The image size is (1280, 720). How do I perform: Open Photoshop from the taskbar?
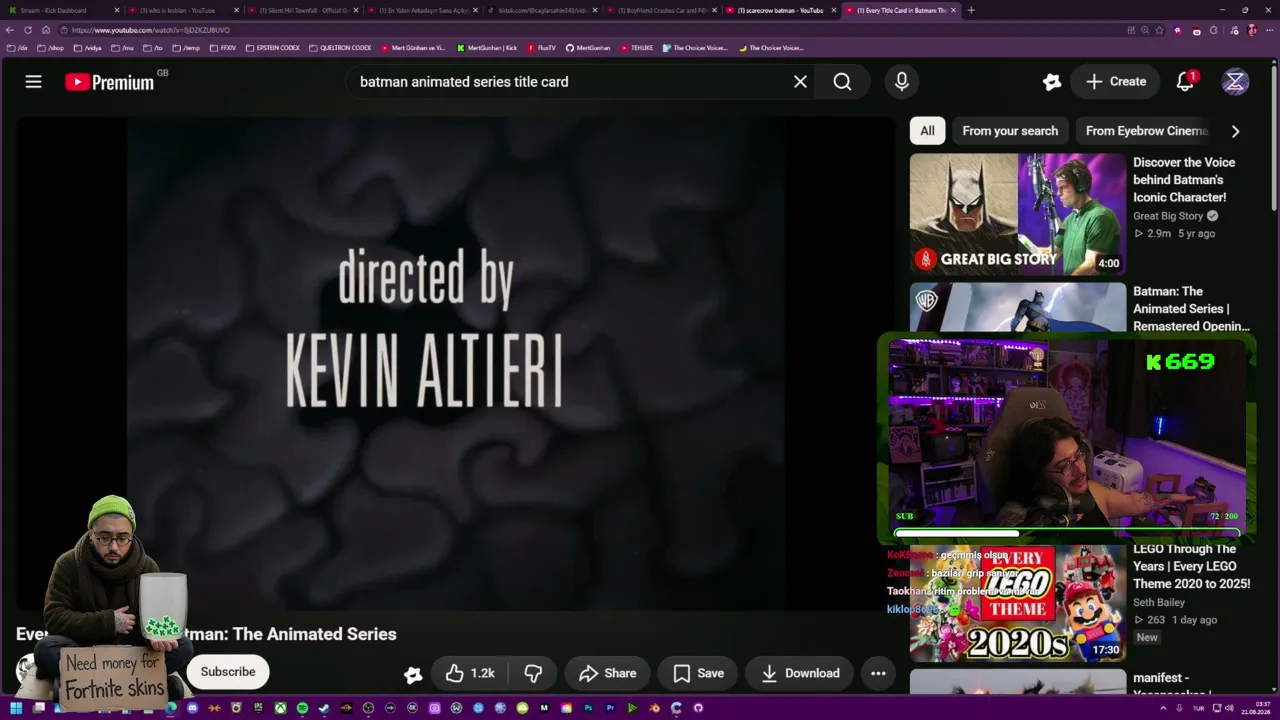[588, 708]
